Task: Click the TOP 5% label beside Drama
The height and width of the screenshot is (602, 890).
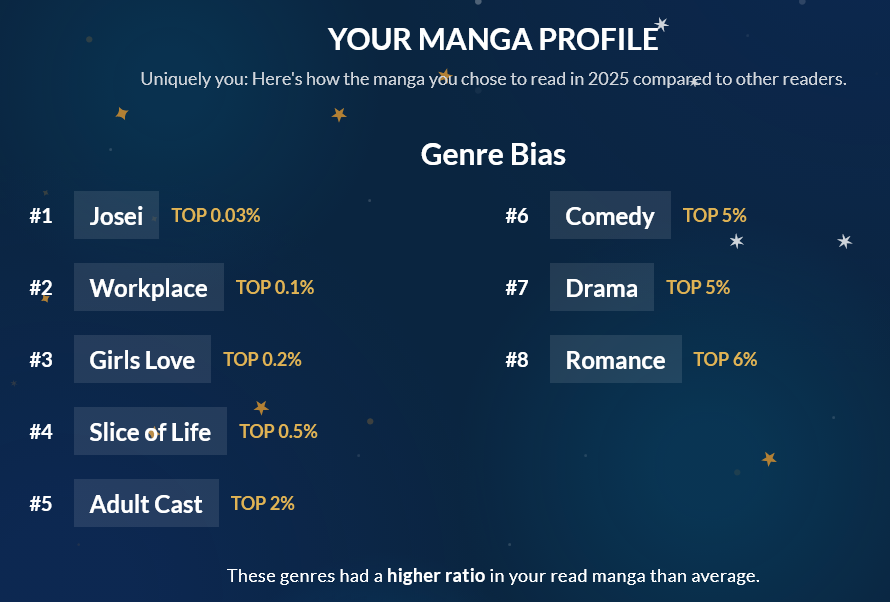Action: click(x=698, y=287)
